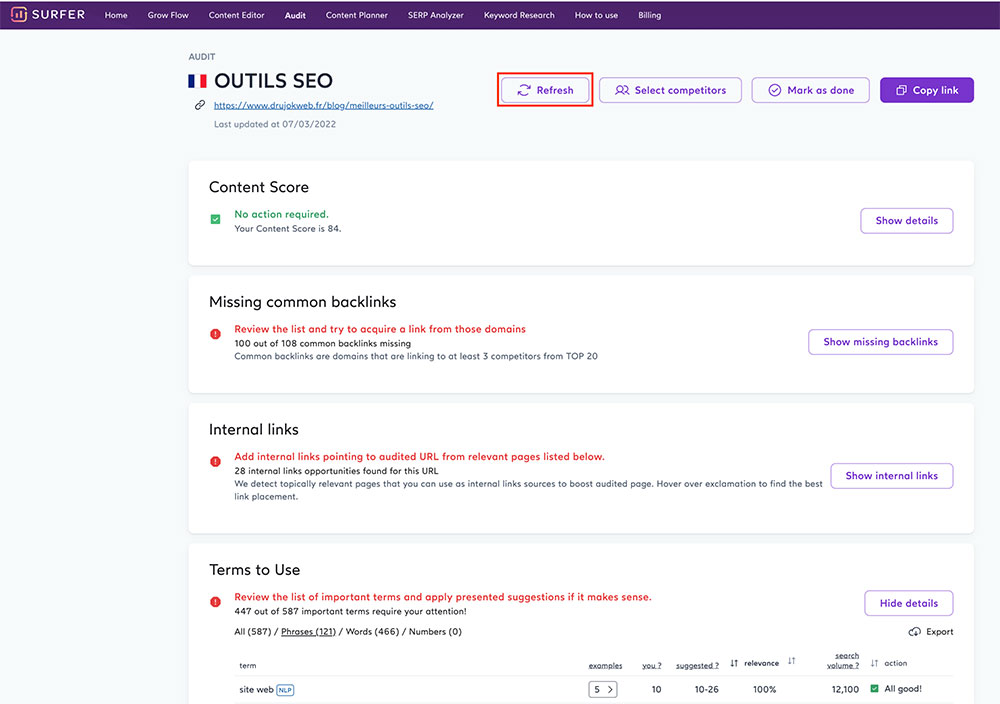This screenshot has height=704, width=1000.
Task: Click the Export cloud icon
Action: pyautogui.click(x=915, y=632)
